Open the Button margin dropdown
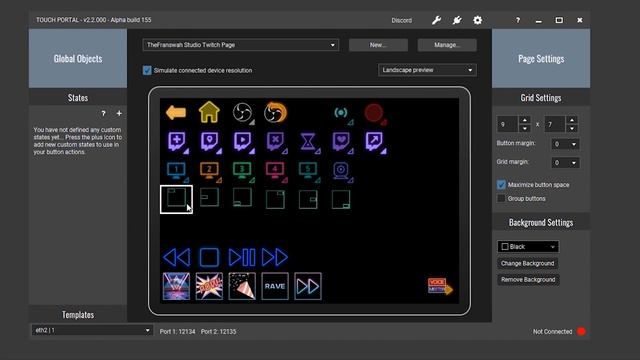 [565, 144]
